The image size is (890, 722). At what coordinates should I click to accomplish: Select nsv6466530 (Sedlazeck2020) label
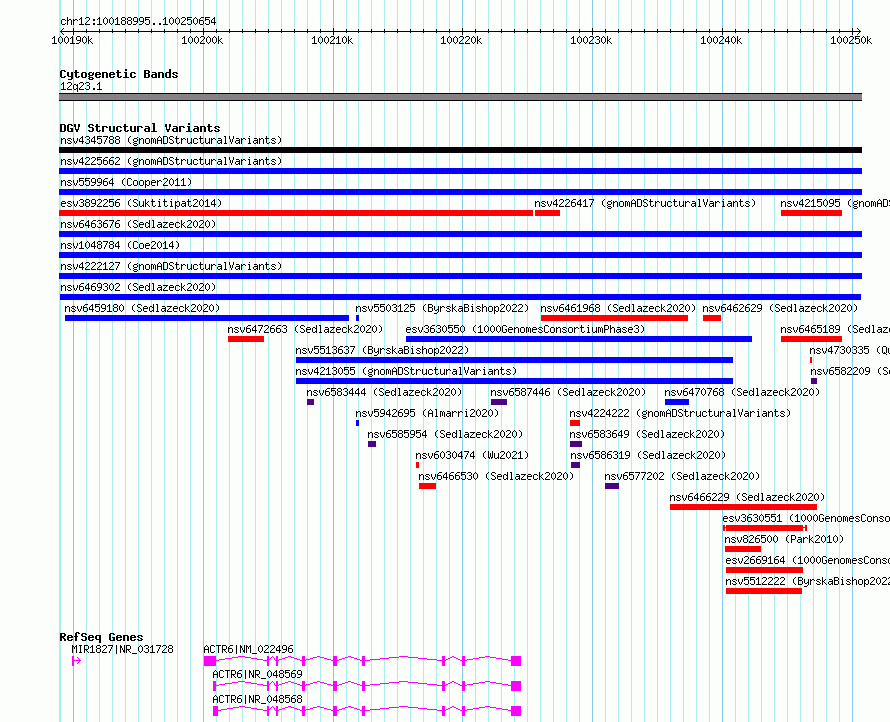pyautogui.click(x=496, y=476)
